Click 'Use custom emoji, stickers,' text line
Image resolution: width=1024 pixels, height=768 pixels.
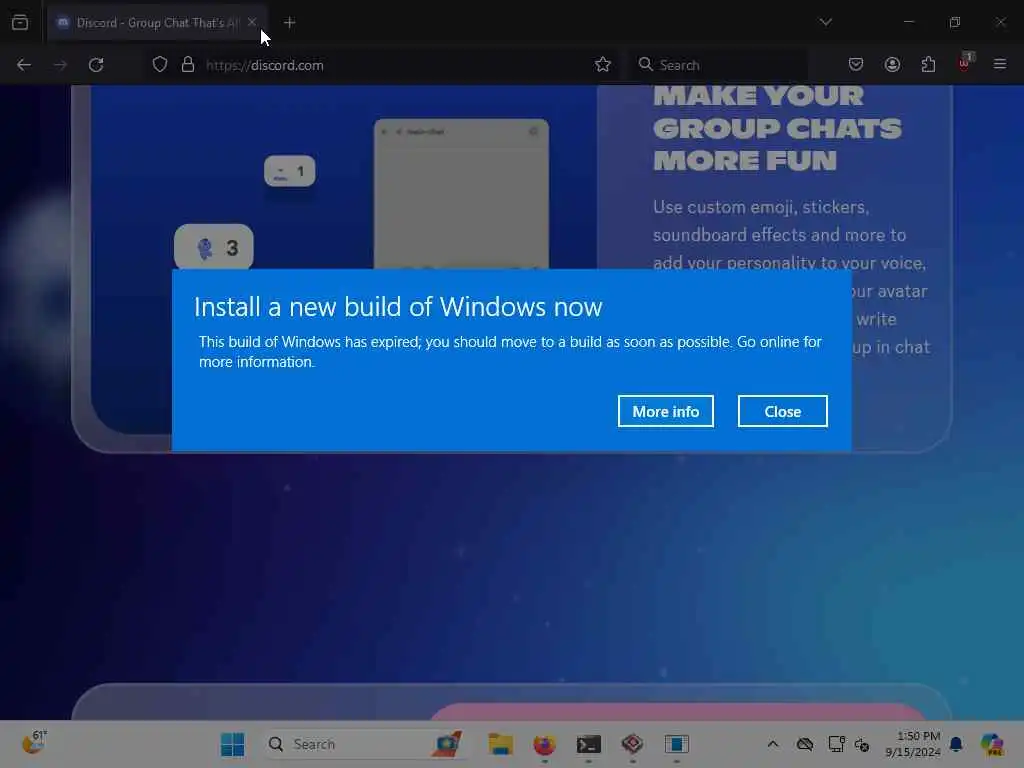(x=761, y=207)
